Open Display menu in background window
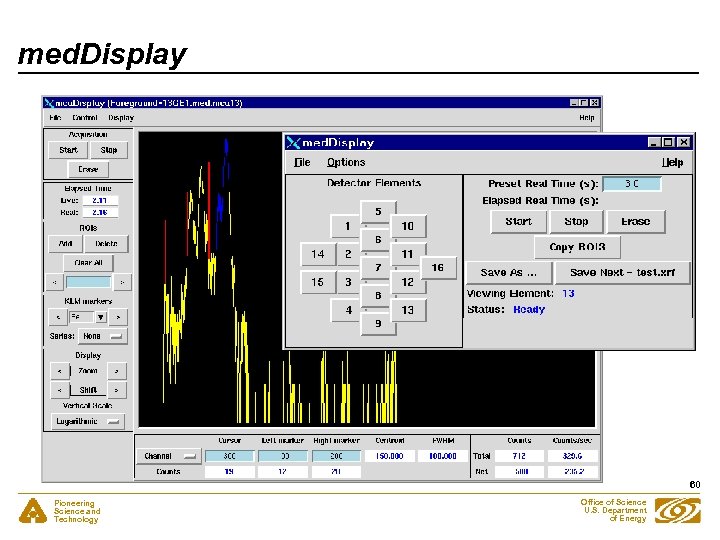720x540 pixels. click(121, 118)
